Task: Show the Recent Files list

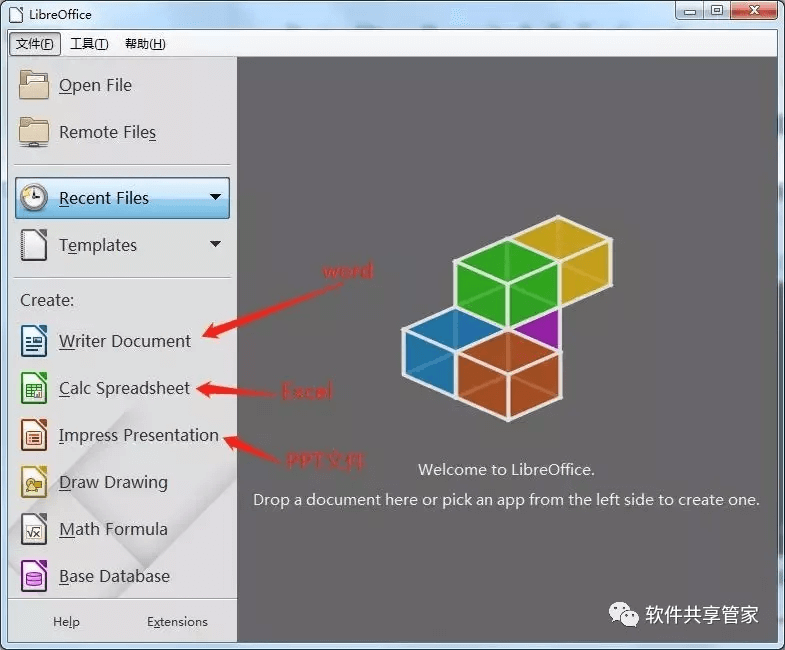Action: click(x=122, y=198)
